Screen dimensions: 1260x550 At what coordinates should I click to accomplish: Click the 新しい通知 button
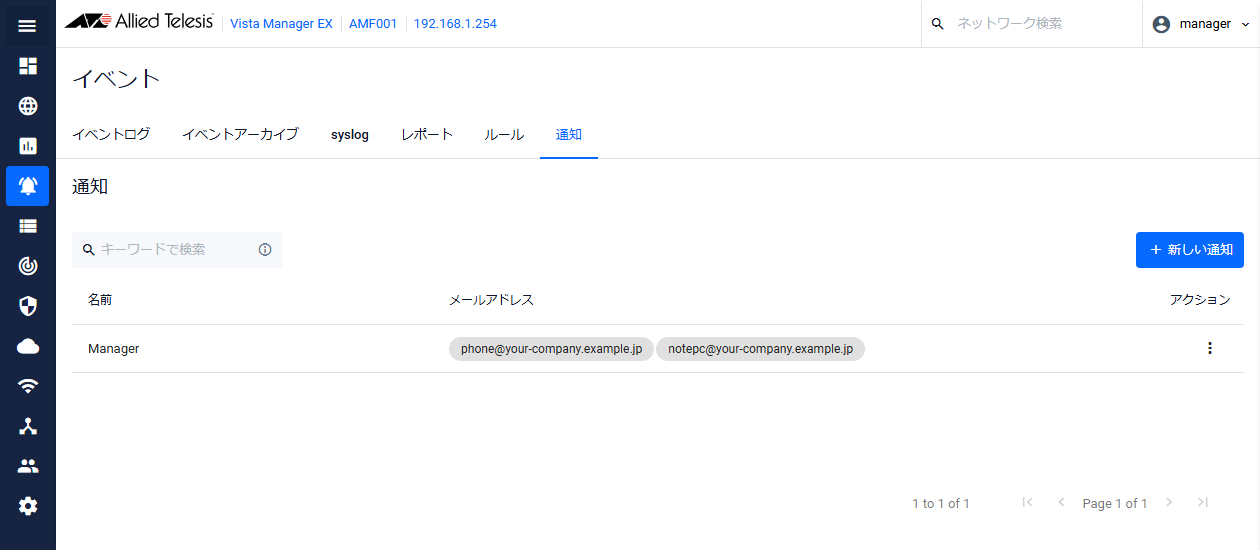point(1189,250)
